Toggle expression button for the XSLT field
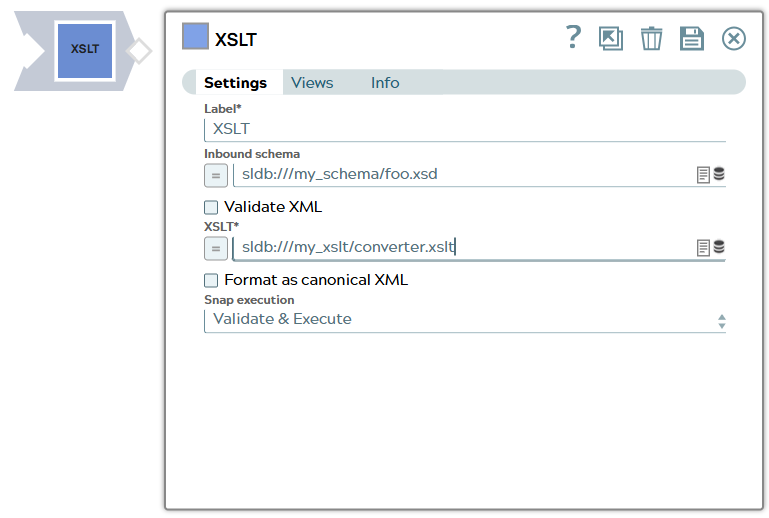Viewport: 769px width, 518px height. point(216,247)
